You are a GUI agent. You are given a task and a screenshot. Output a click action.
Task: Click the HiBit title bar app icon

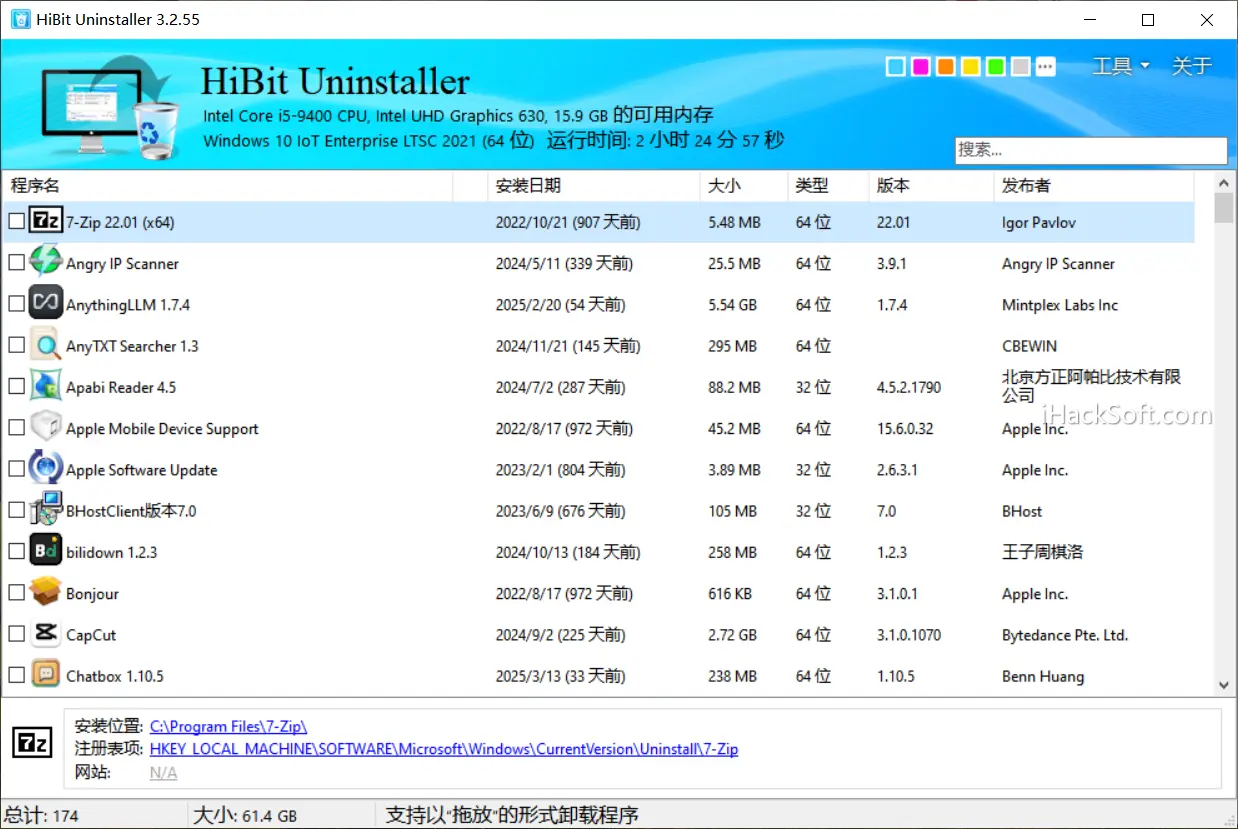click(x=20, y=19)
